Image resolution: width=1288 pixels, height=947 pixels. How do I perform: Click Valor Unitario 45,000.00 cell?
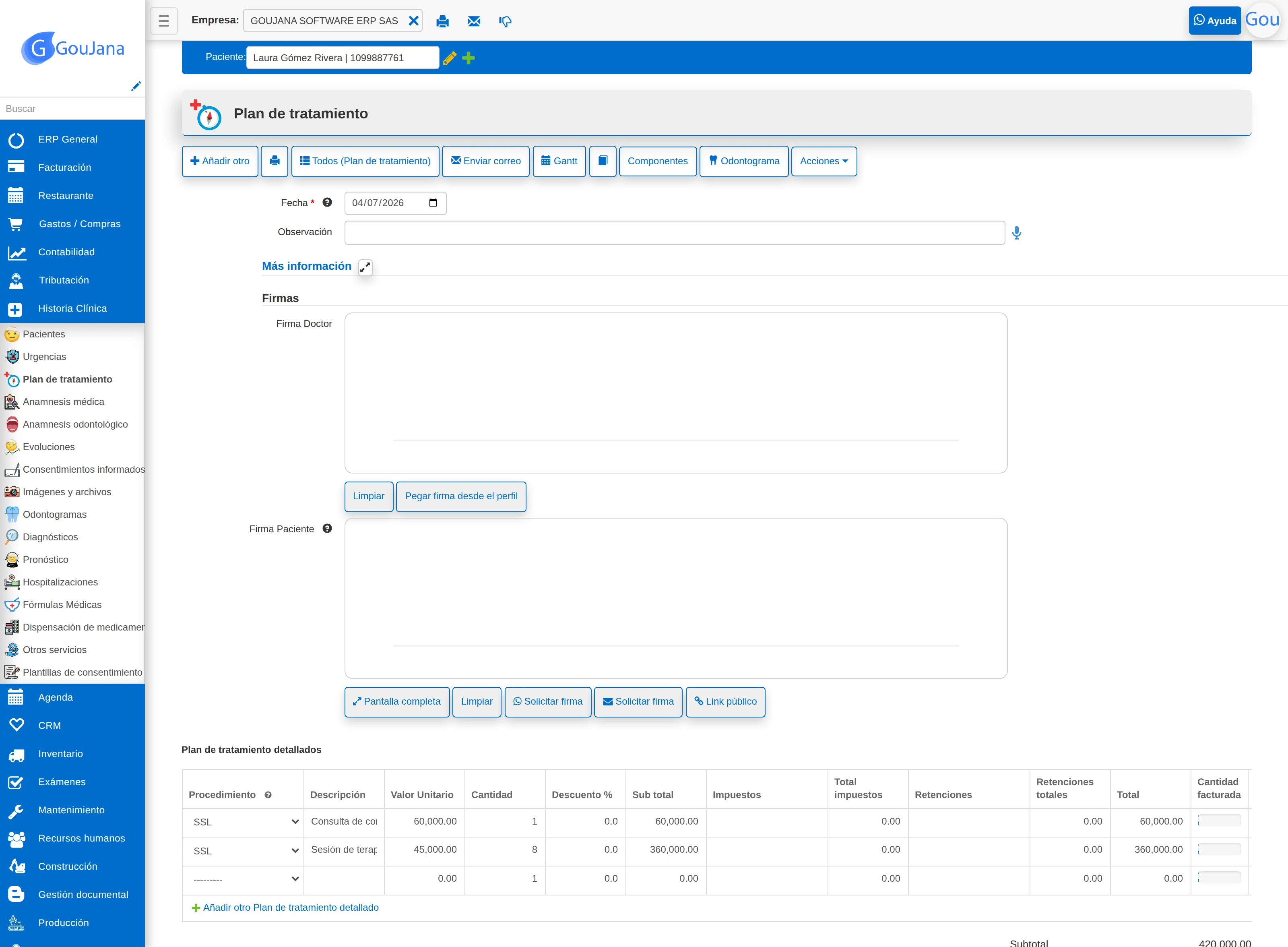(425, 850)
